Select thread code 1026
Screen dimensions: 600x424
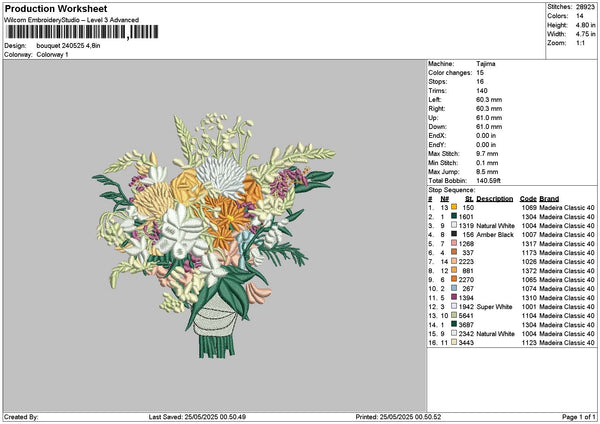(529, 262)
